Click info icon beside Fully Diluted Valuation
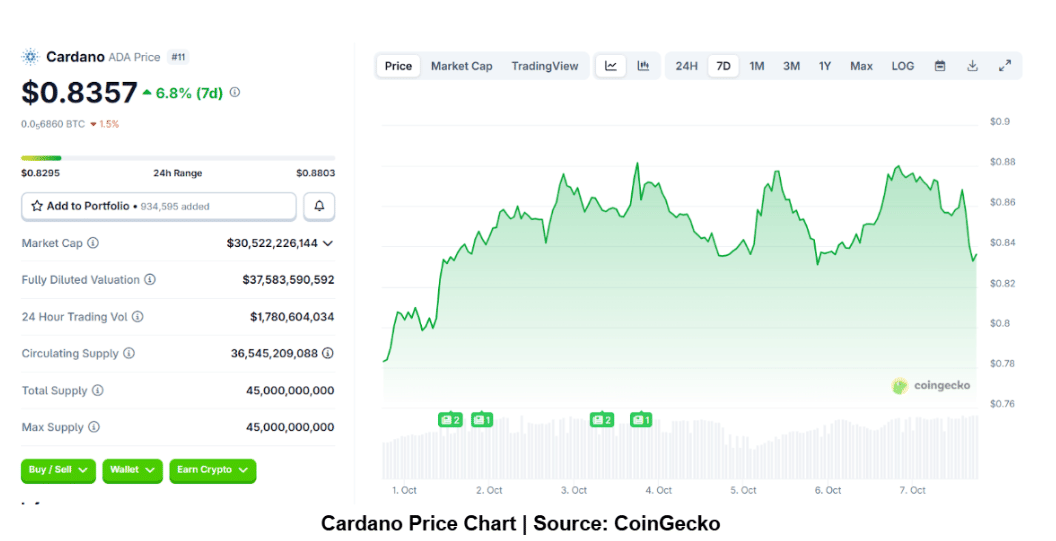Screen dimensions: 1056x541 150,280
